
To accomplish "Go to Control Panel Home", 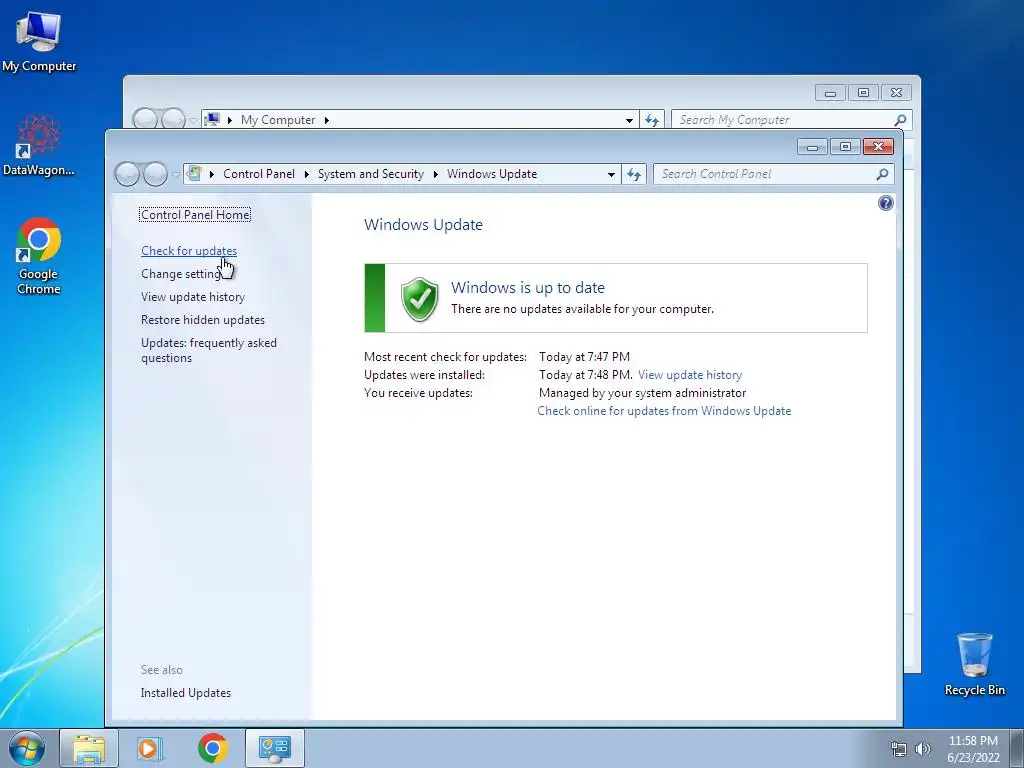I will [195, 215].
